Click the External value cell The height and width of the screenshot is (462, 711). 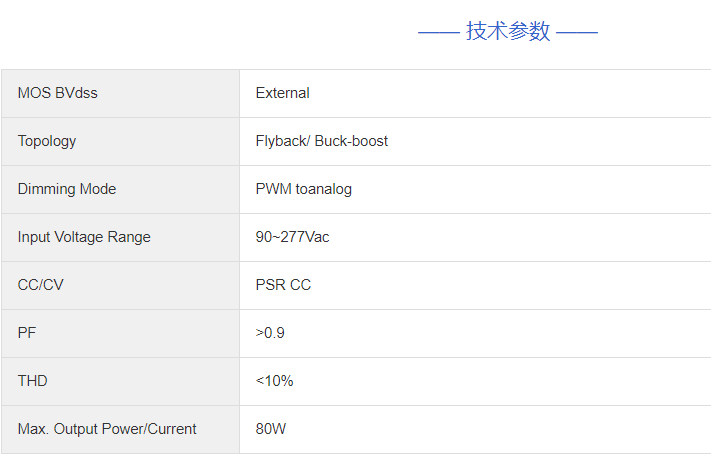tap(283, 93)
